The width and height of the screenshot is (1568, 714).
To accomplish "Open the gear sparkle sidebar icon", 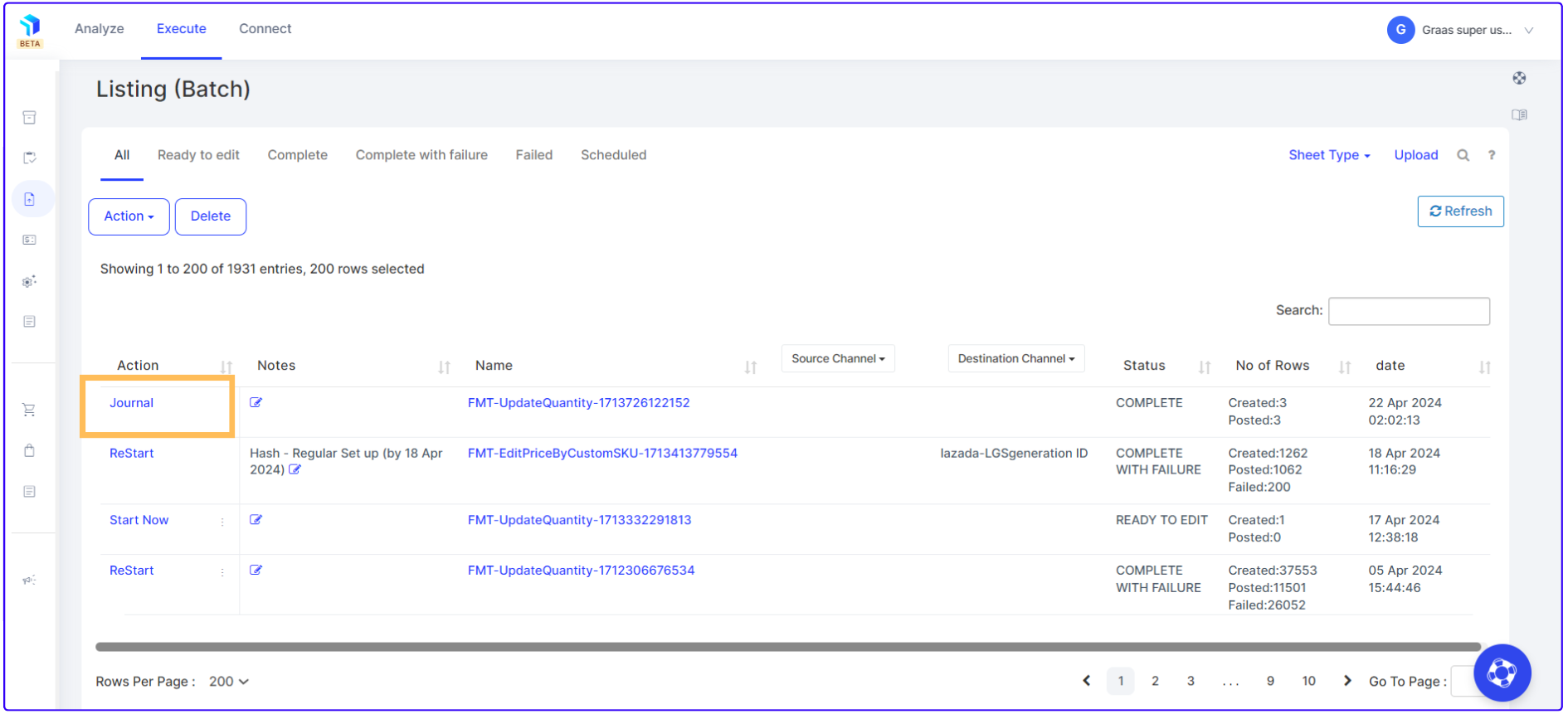I will tap(29, 281).
